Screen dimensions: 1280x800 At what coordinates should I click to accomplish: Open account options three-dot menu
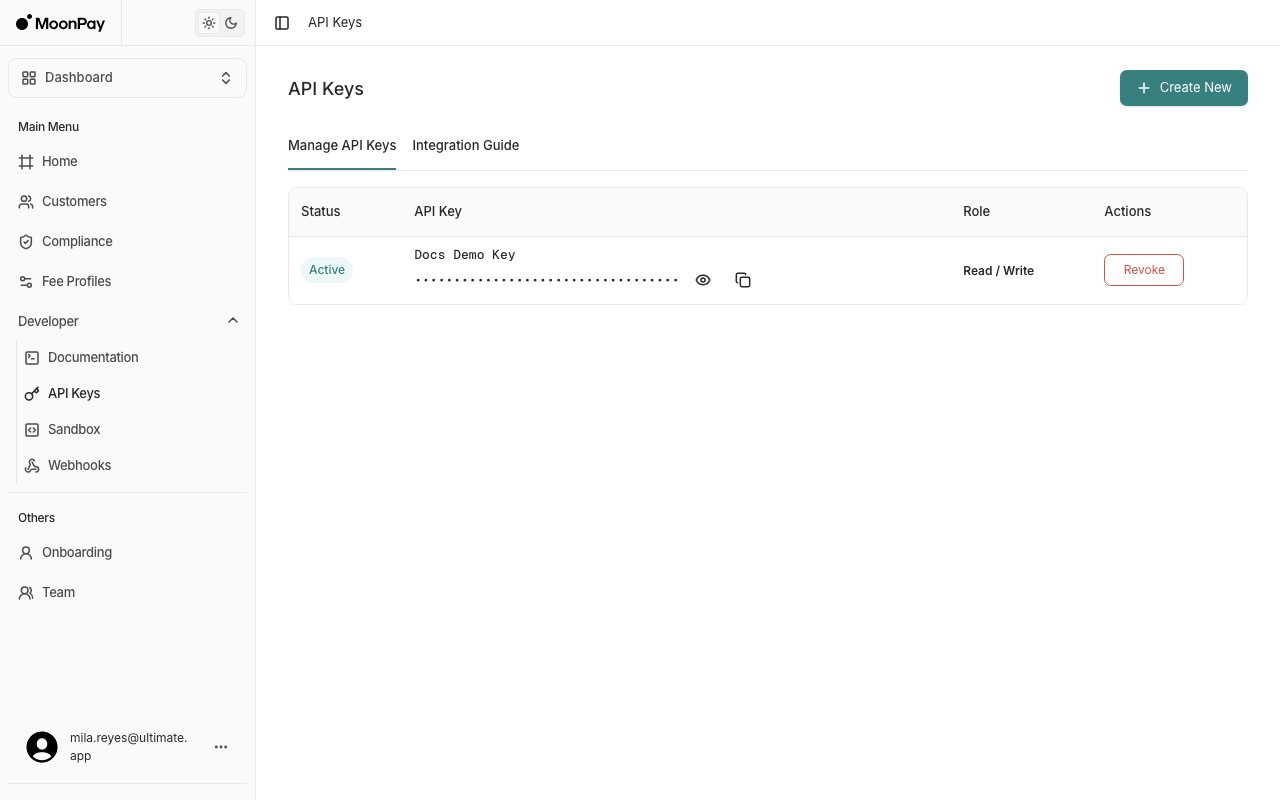pos(221,747)
